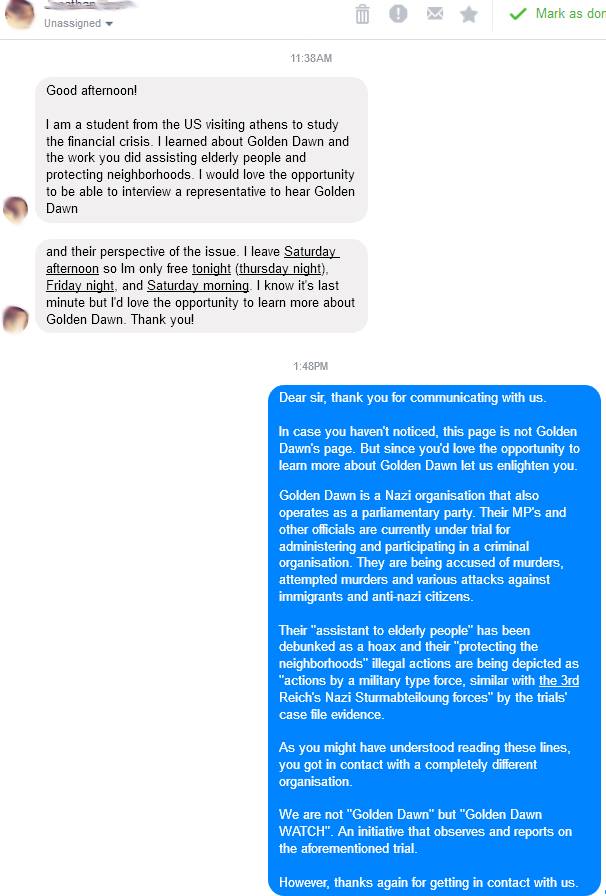Click the green checkmark icon
The height and width of the screenshot is (896, 606).
click(x=517, y=14)
